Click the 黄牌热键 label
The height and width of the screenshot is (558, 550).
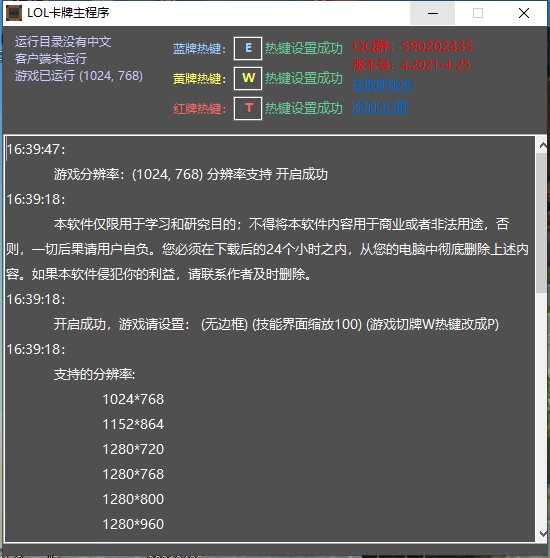tap(199, 79)
